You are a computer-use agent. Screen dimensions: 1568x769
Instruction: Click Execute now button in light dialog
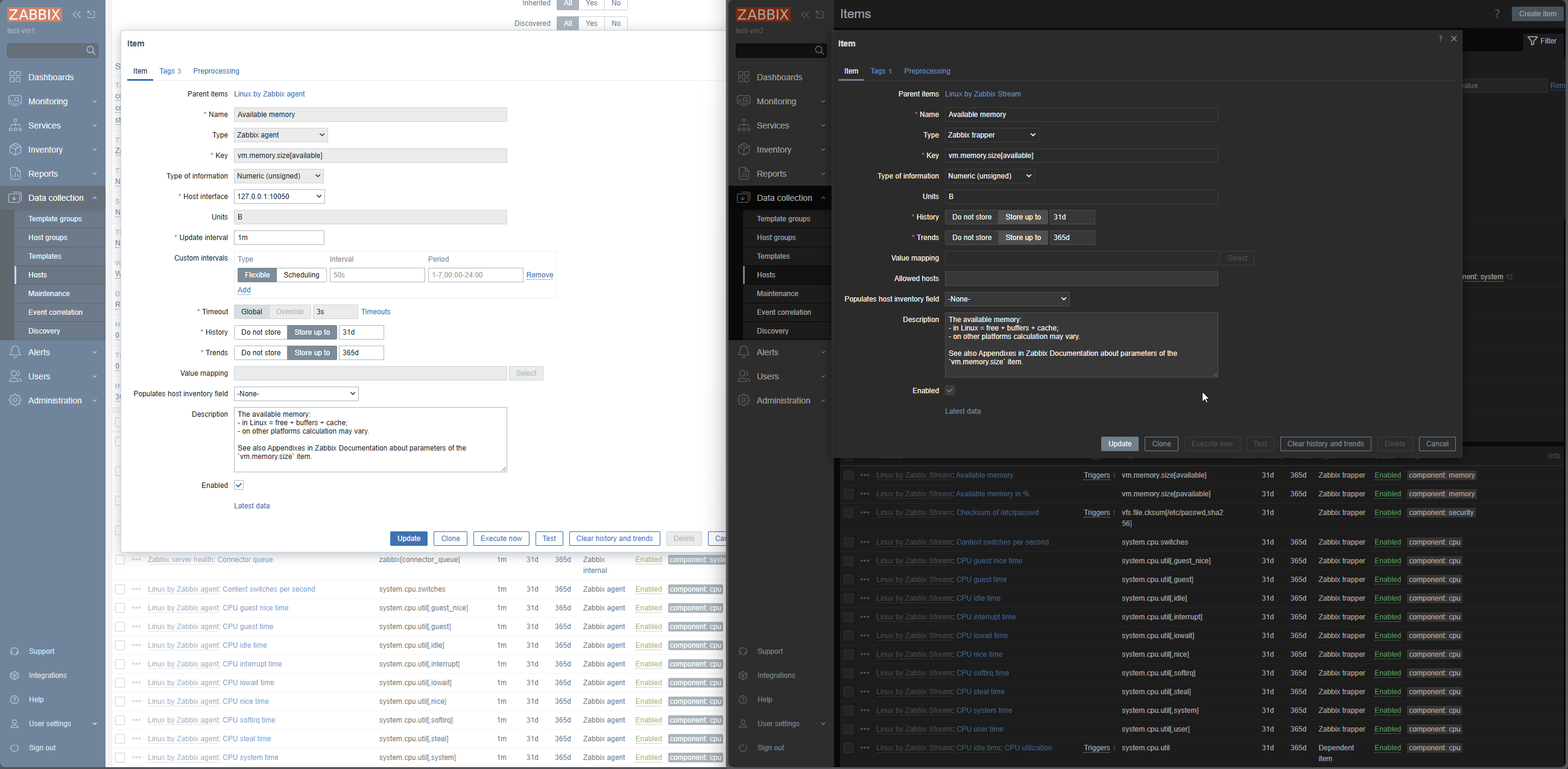[501, 539]
